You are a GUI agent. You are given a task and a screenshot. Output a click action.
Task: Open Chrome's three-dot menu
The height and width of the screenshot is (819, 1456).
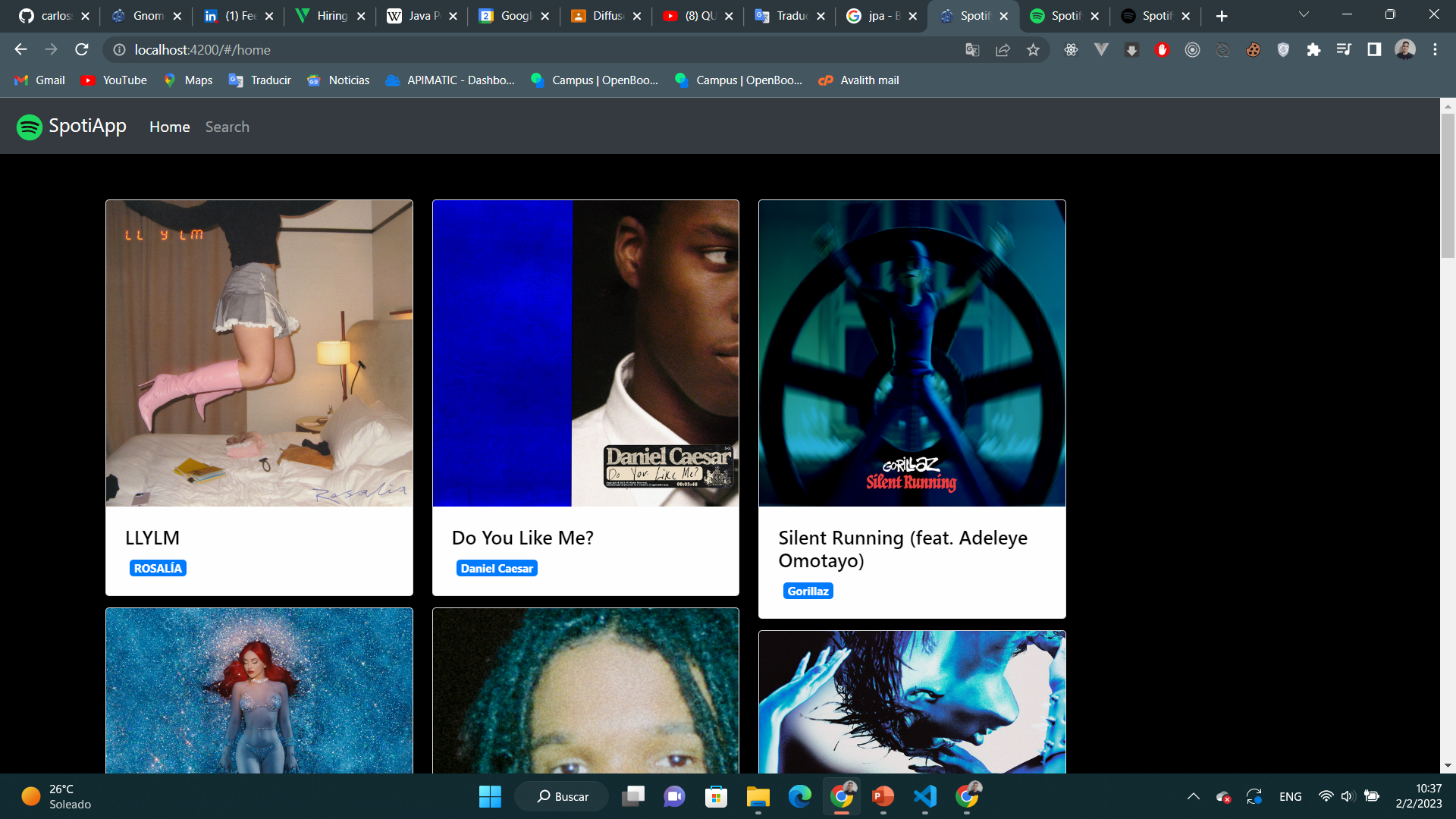pos(1434,50)
